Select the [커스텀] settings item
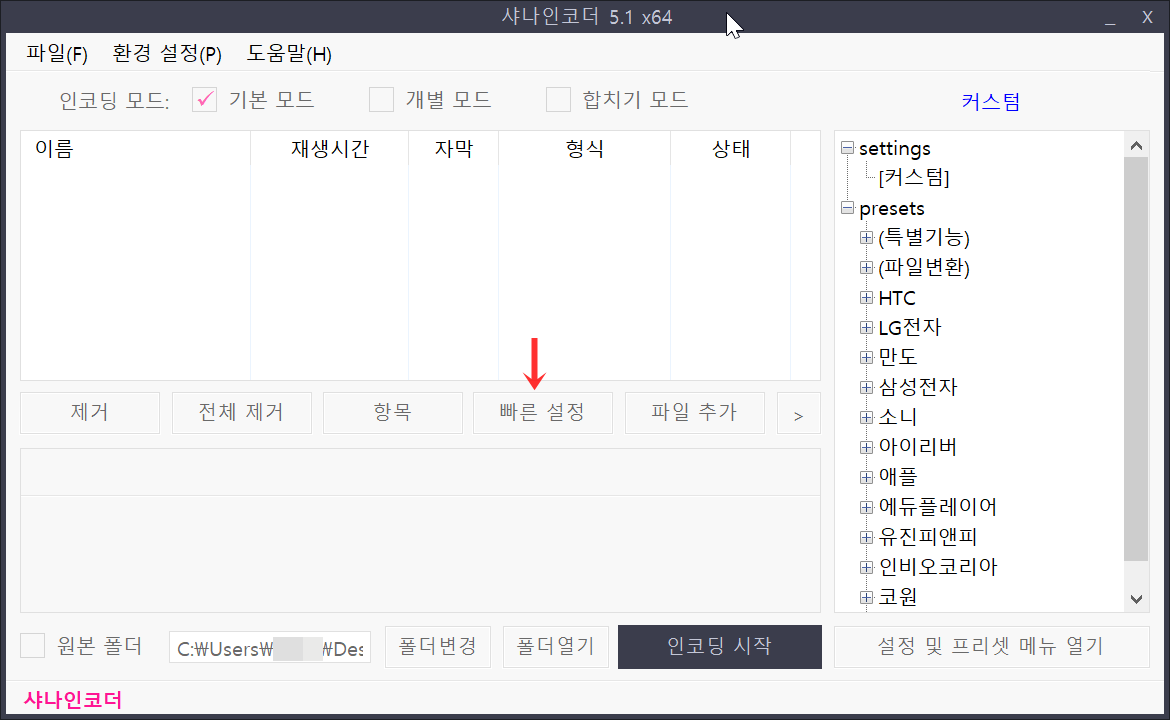This screenshot has height=720, width=1170. tap(913, 178)
